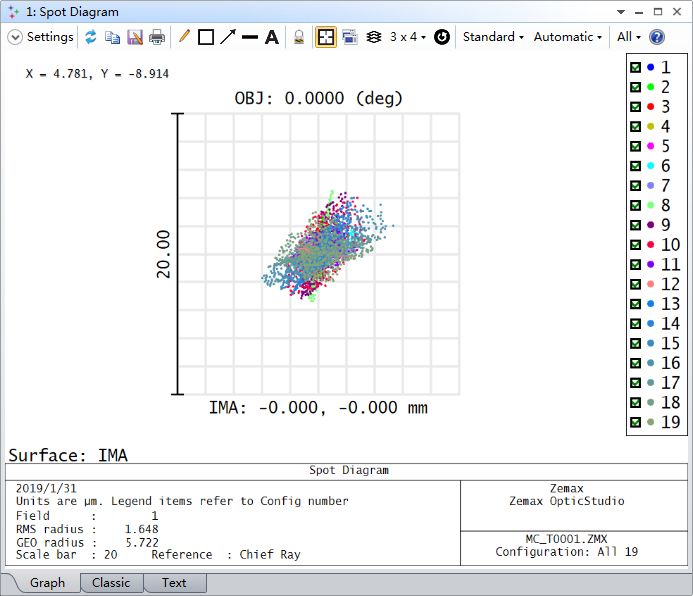This screenshot has height=596, width=693.
Task: Switch to the Text tab
Action: (174, 583)
